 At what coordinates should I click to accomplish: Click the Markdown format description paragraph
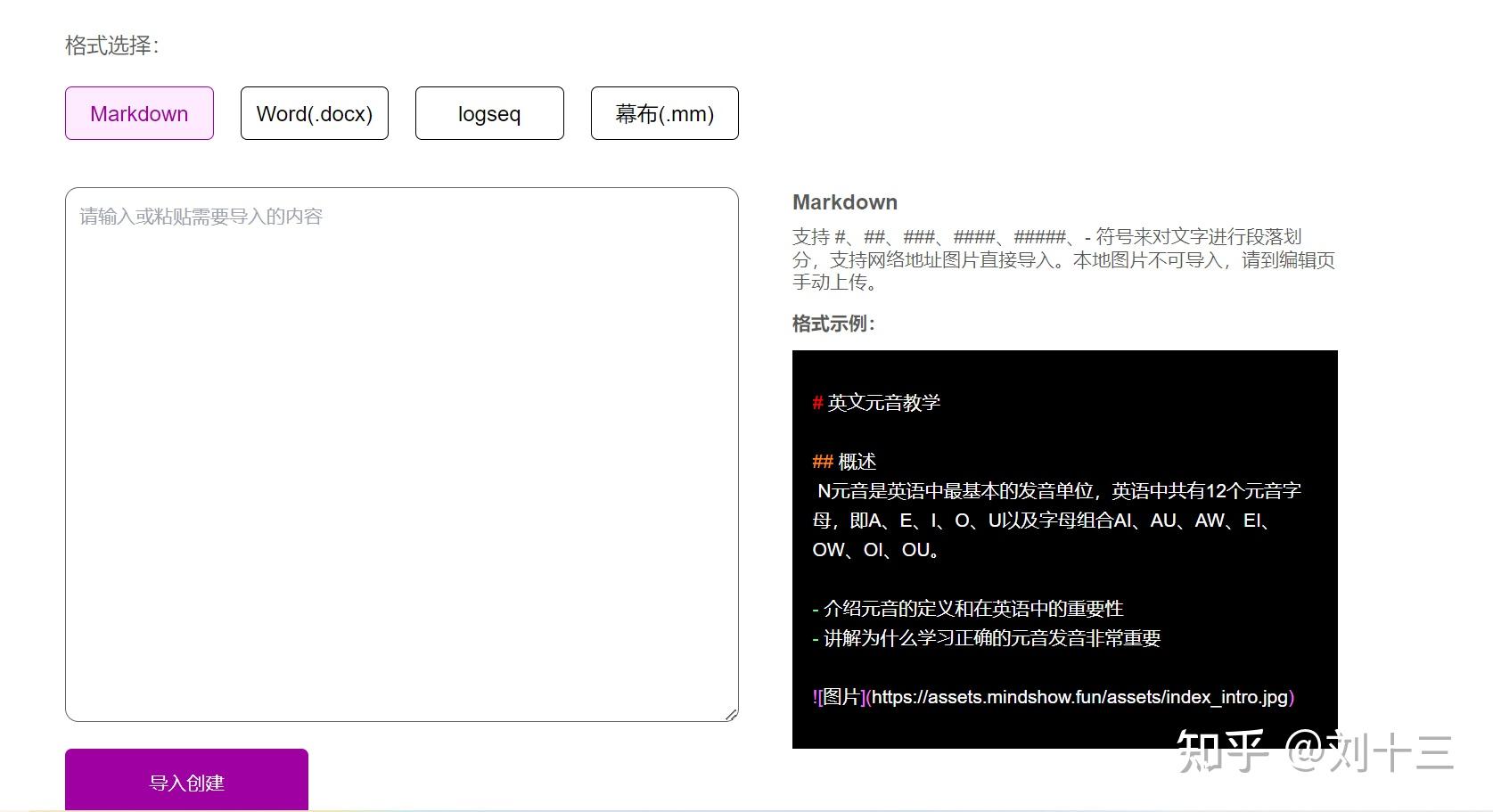coord(1062,259)
